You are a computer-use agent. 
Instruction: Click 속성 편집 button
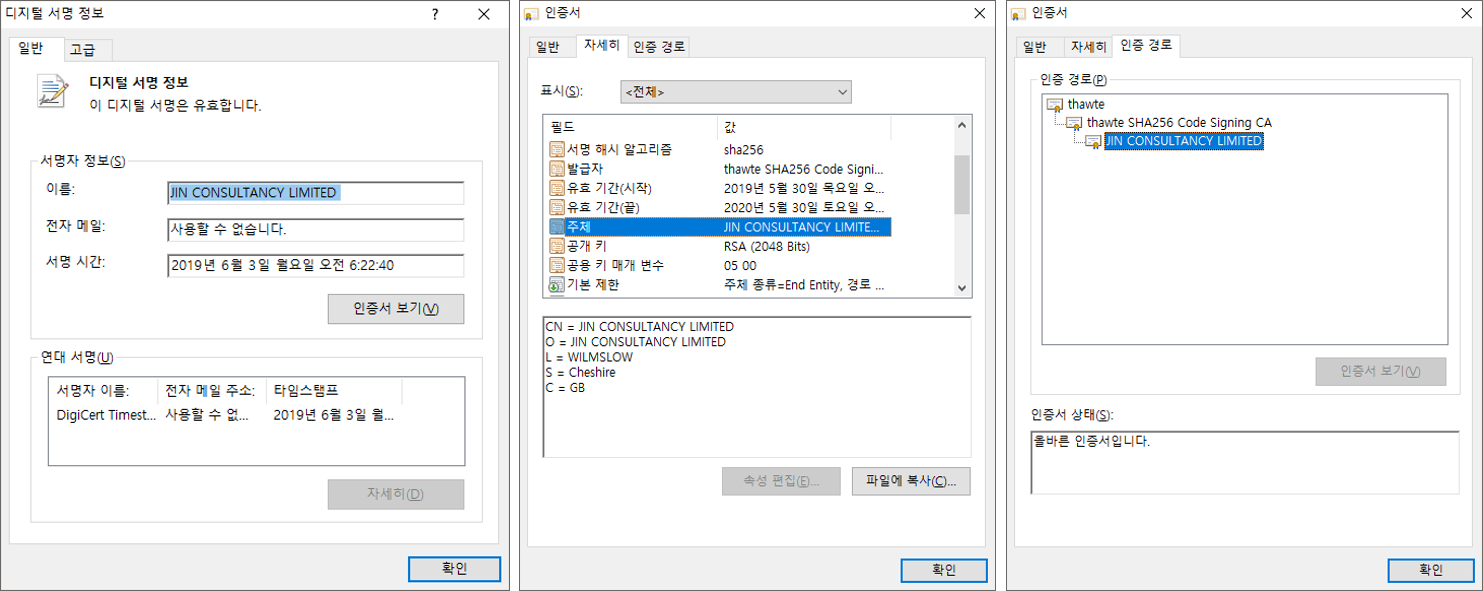point(782,481)
